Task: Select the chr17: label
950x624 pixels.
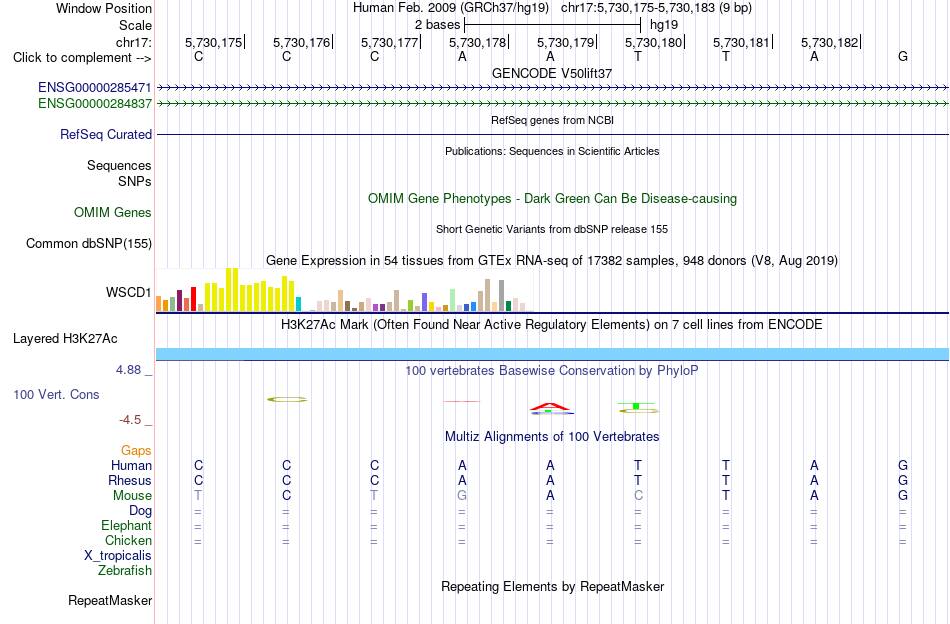Action: 133,42
